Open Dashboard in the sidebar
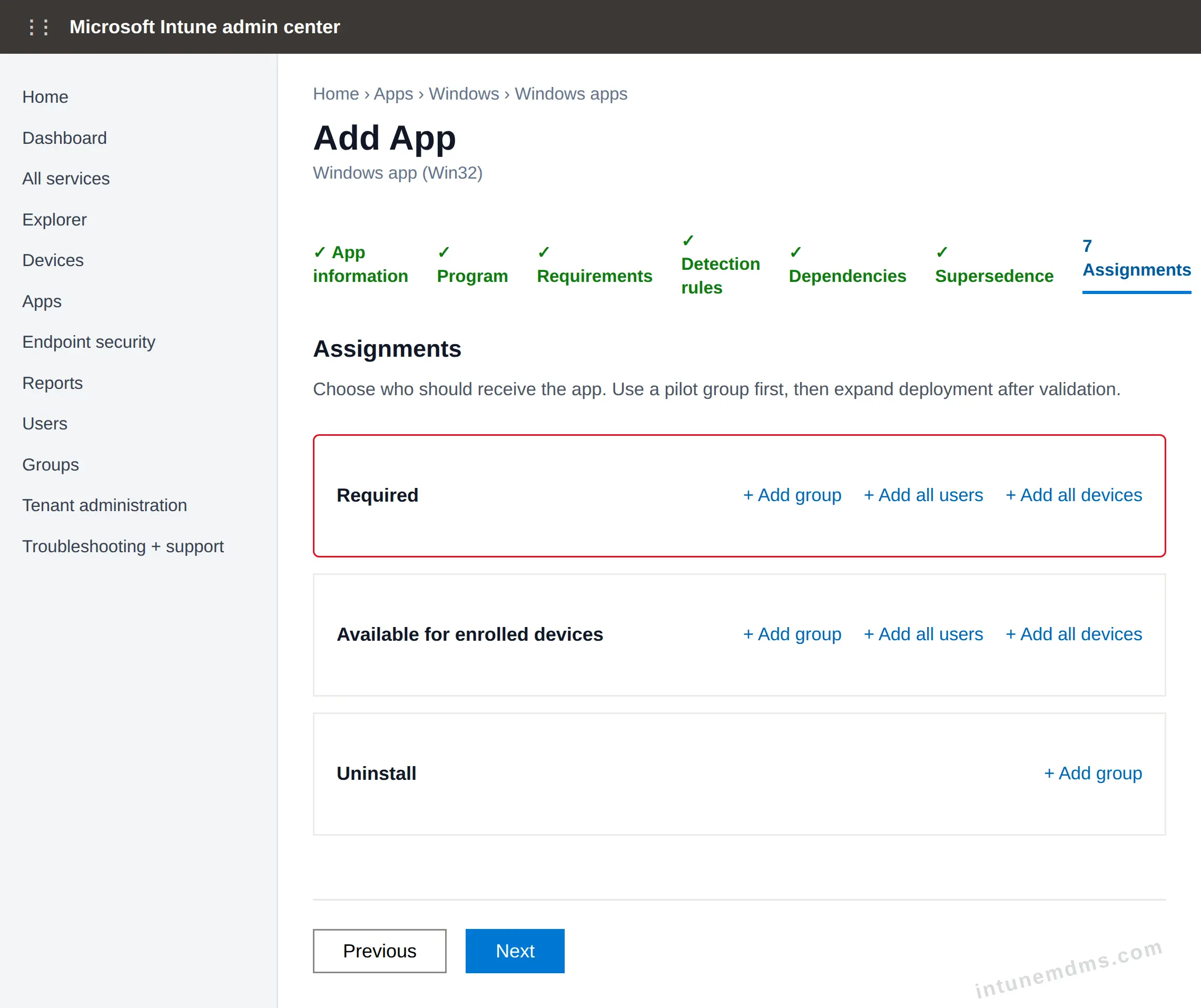The height and width of the screenshot is (1008, 1201). point(64,138)
